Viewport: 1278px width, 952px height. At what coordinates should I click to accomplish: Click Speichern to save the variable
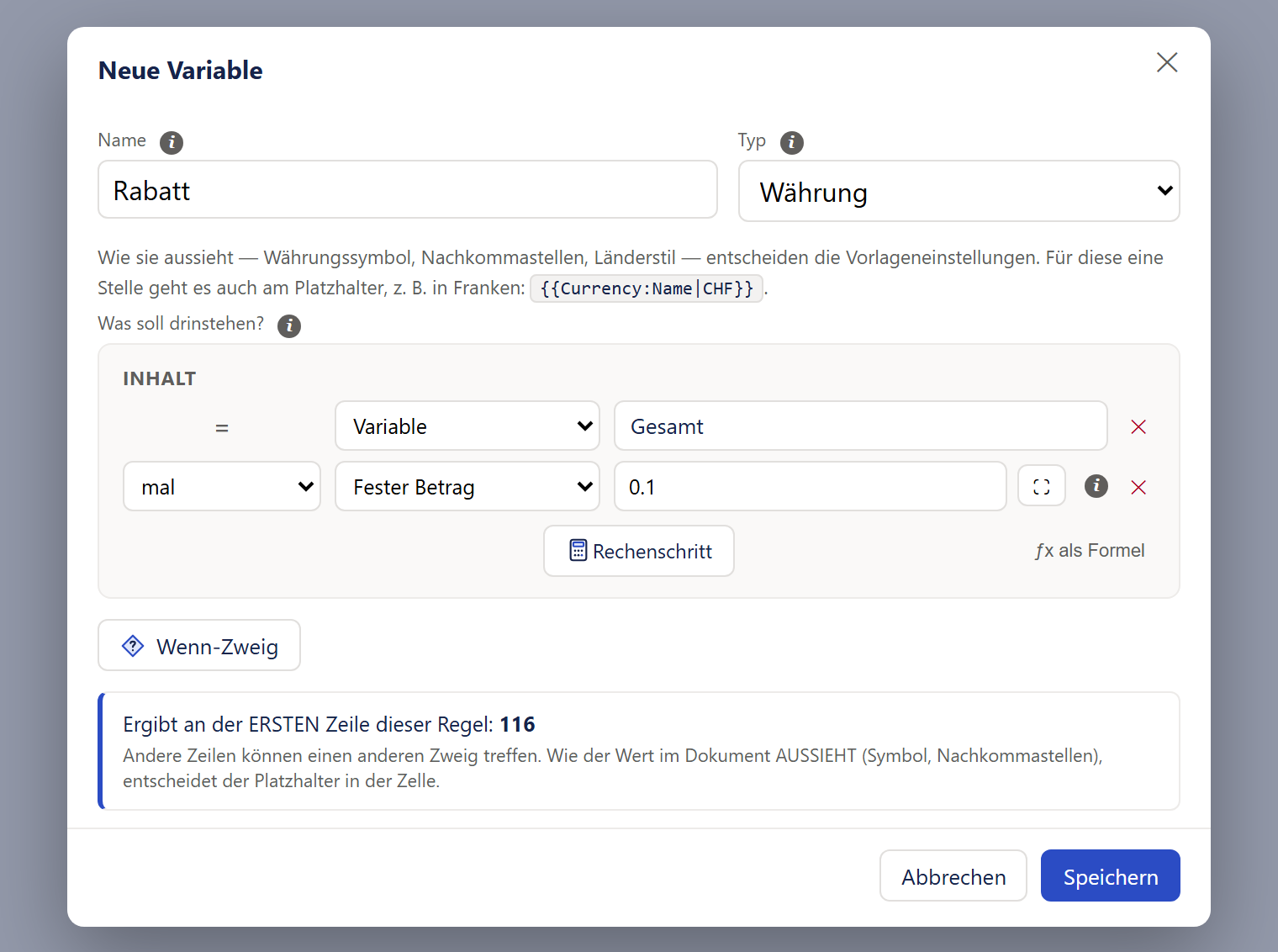(x=1110, y=875)
